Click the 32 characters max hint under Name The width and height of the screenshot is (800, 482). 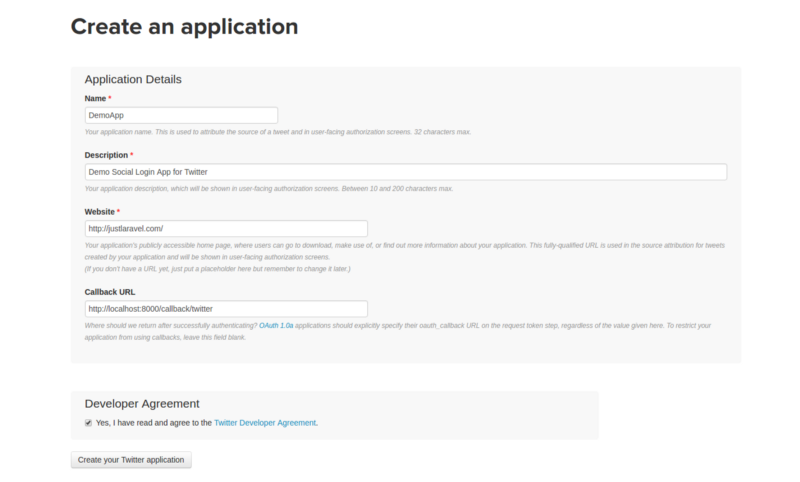[x=277, y=132]
